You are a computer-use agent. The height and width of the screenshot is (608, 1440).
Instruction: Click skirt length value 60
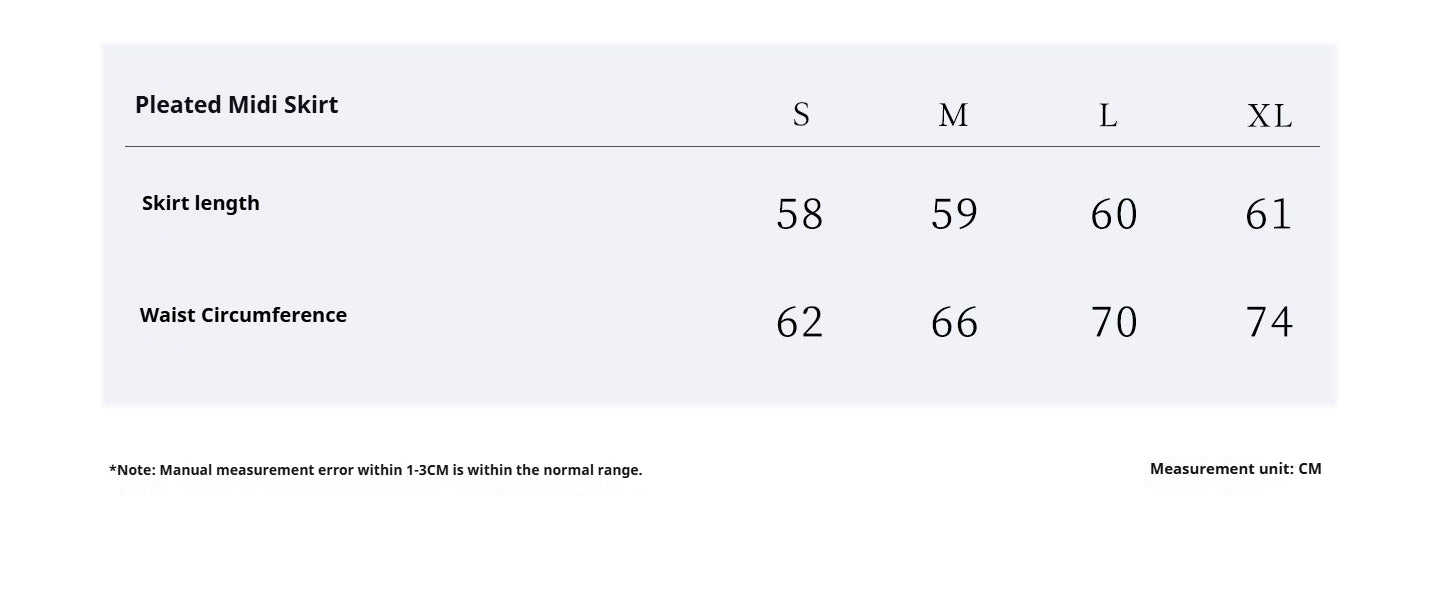coord(1114,214)
